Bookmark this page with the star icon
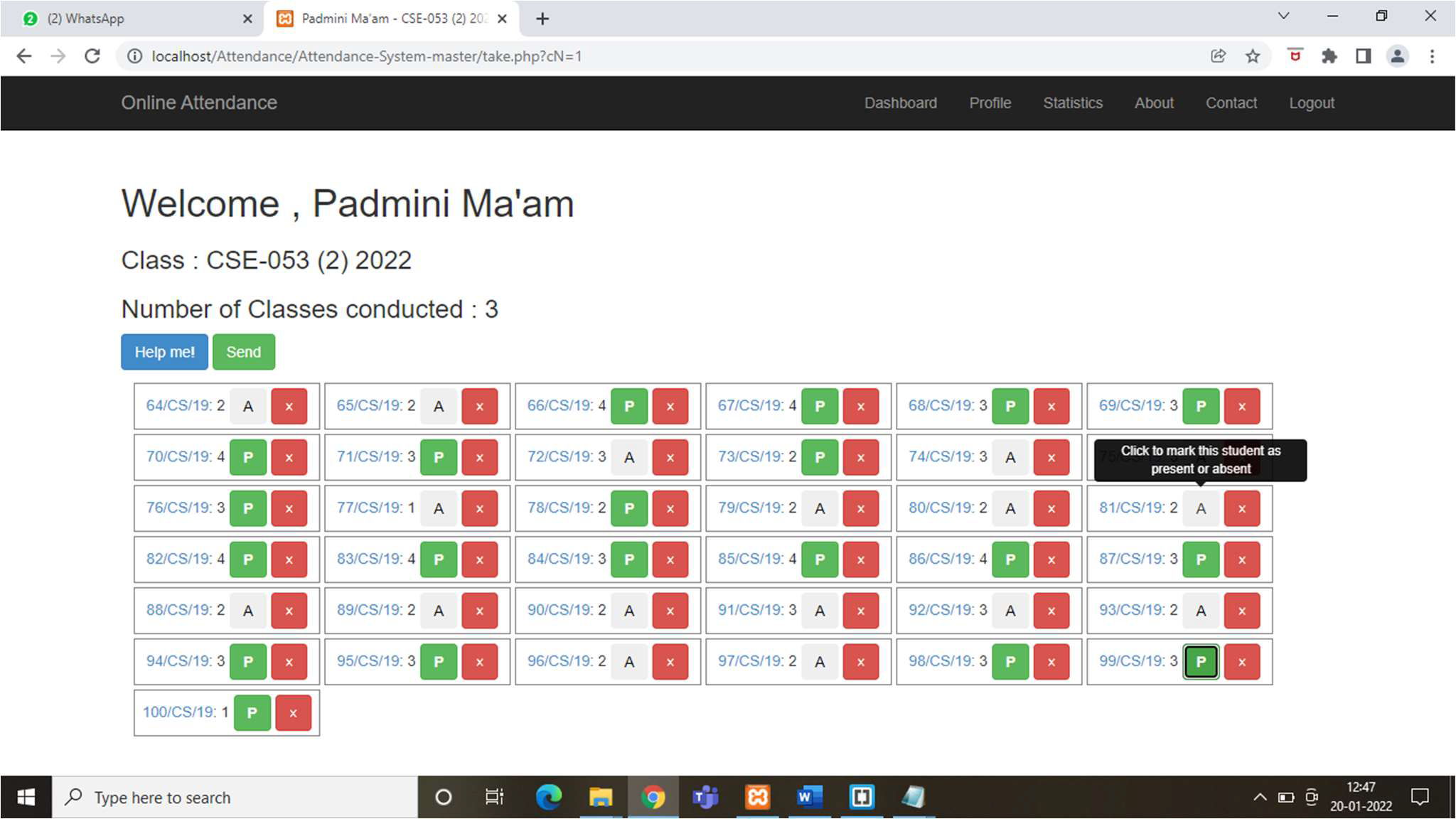 (1251, 56)
